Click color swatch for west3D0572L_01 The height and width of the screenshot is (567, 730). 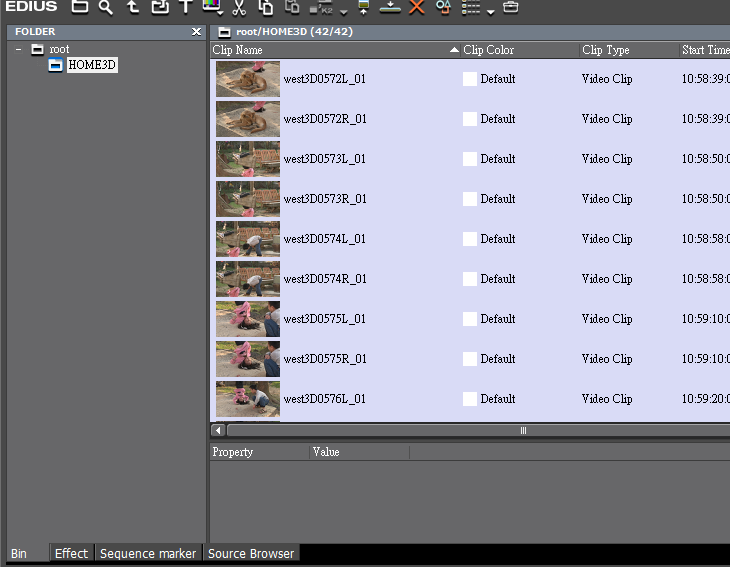click(x=470, y=79)
